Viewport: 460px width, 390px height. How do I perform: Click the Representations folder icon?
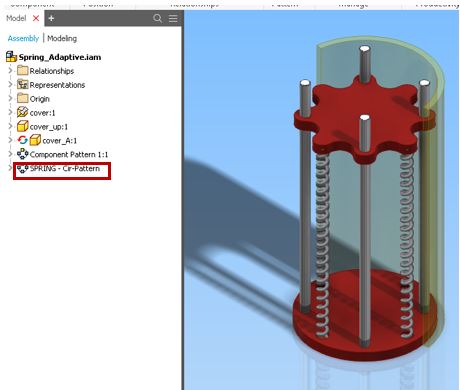tap(22, 84)
